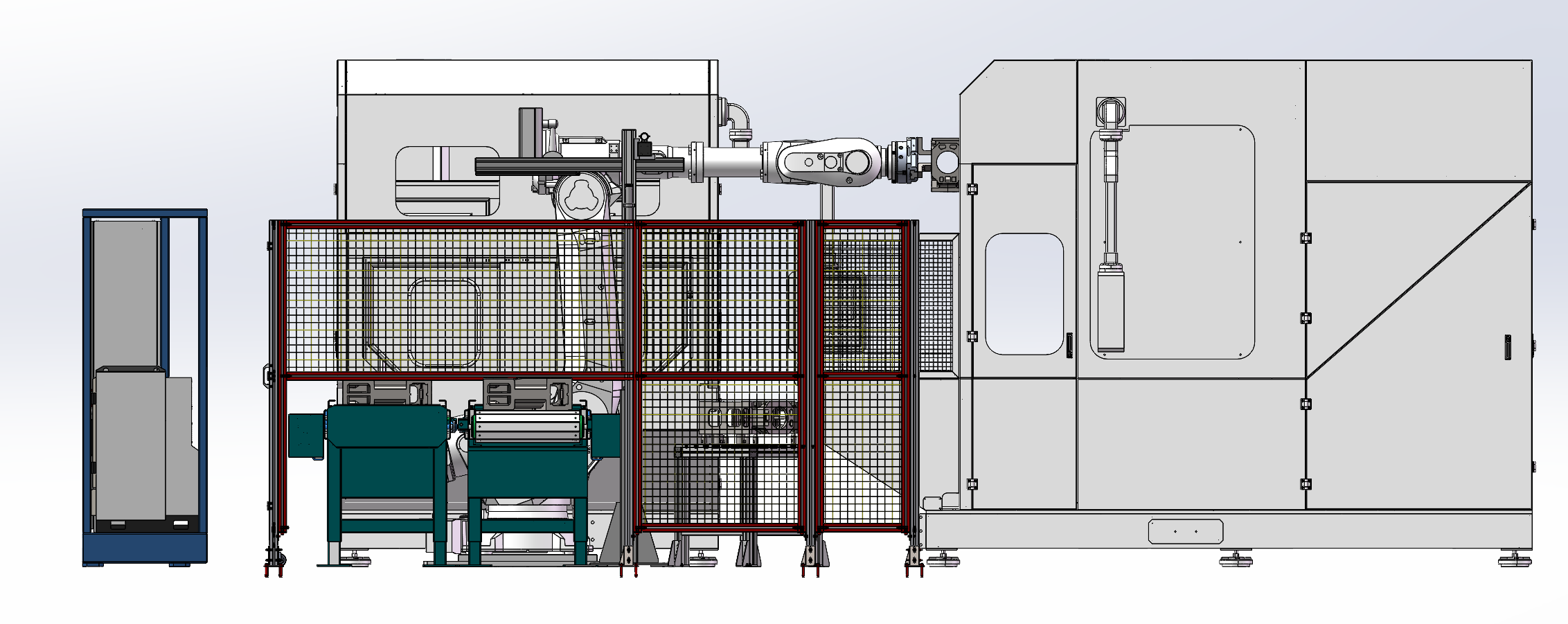Click the black door handle on machine's right panel
The image size is (1568, 624).
coord(1508,346)
